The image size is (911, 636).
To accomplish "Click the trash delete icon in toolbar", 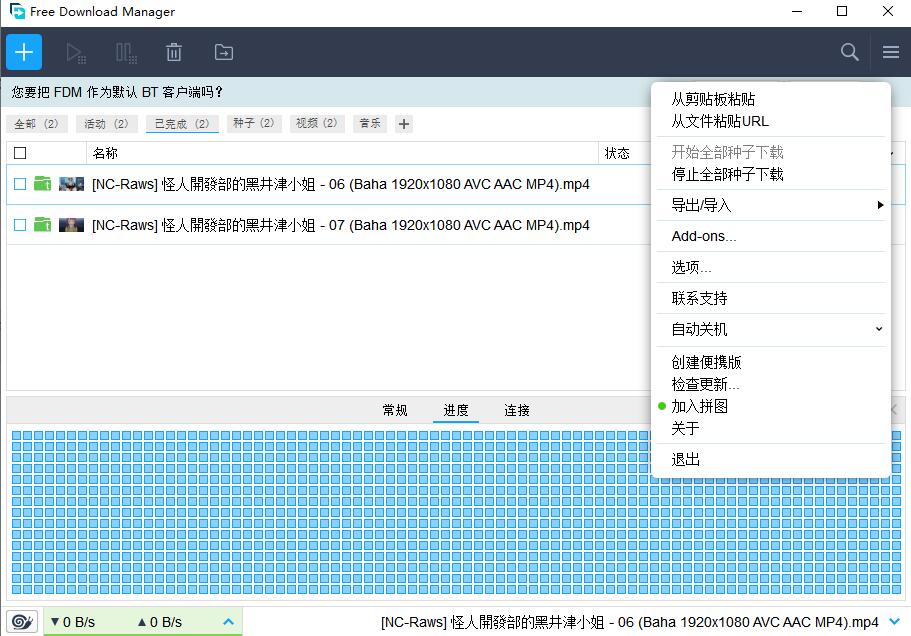I will (174, 52).
